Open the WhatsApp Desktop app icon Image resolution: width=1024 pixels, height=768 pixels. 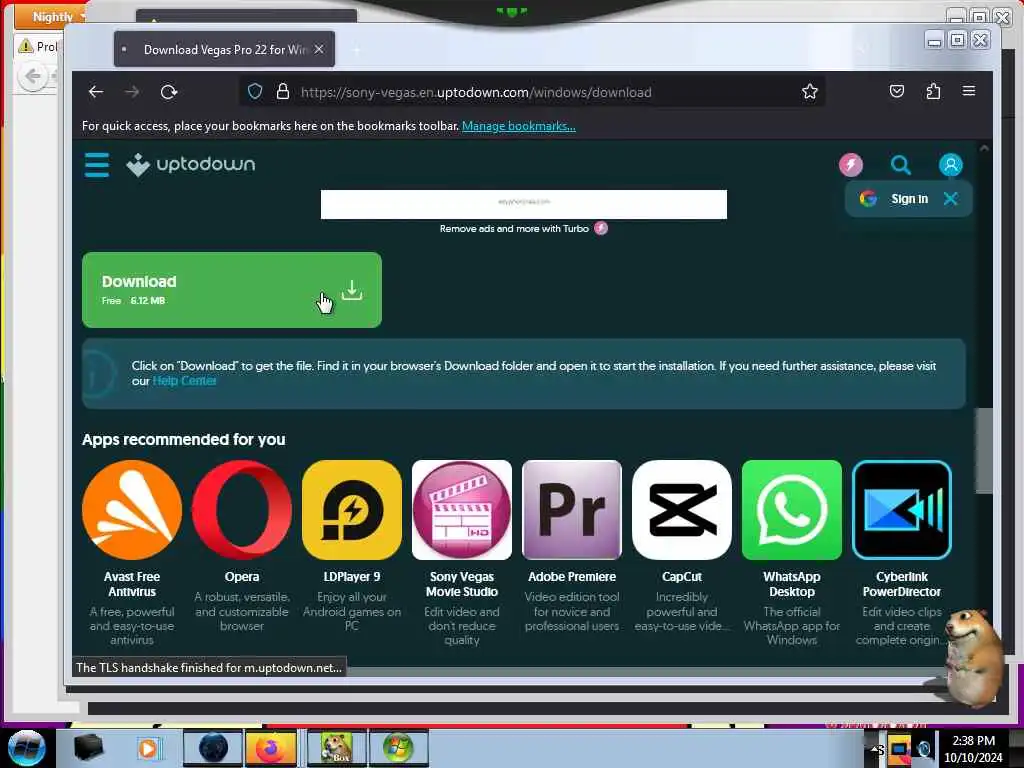click(x=792, y=510)
